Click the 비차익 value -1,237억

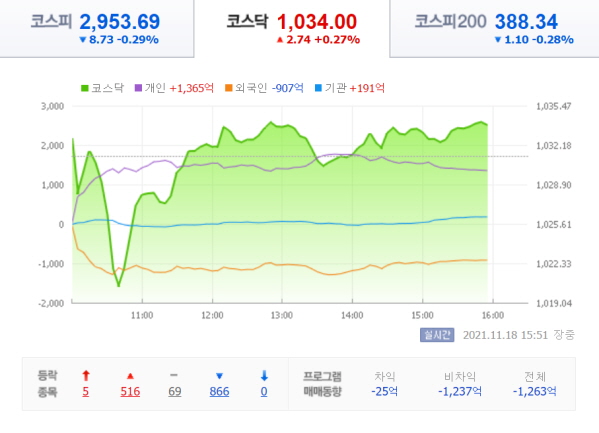tap(460, 391)
